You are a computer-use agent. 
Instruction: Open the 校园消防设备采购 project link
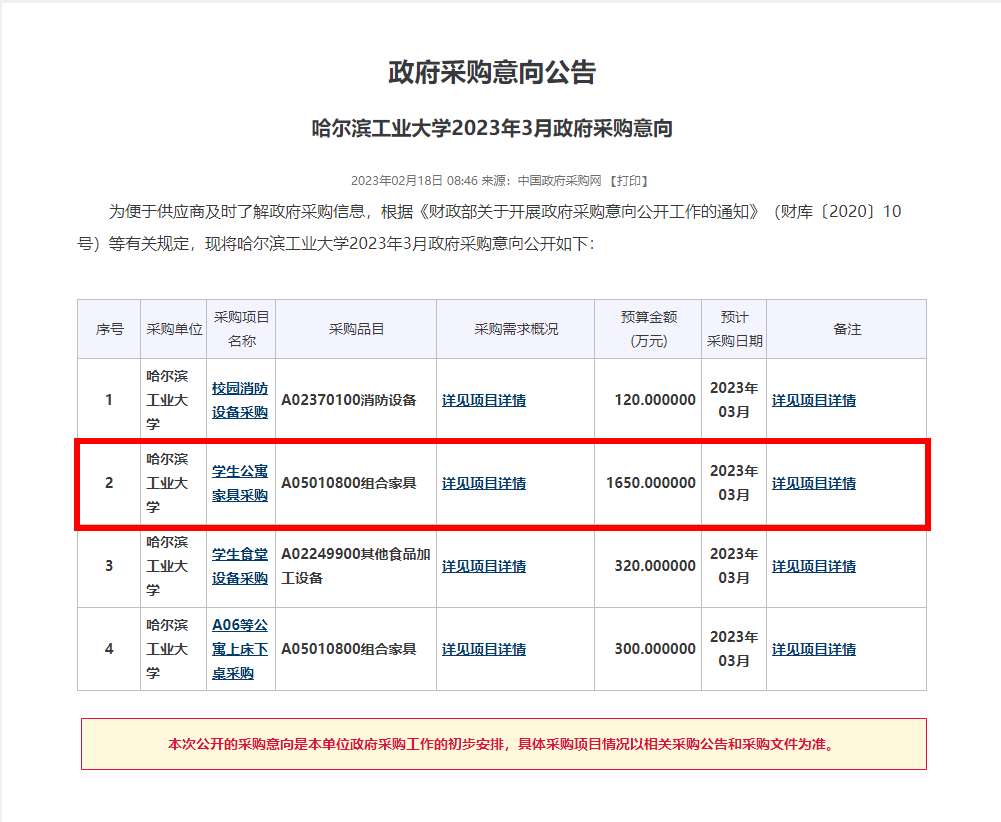click(x=240, y=400)
